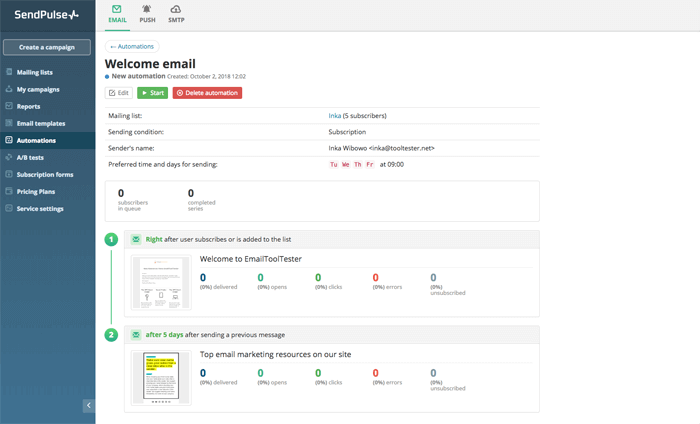700x424 pixels.
Task: Click the envelope icon beside step 1 header
Action: (x=136, y=239)
